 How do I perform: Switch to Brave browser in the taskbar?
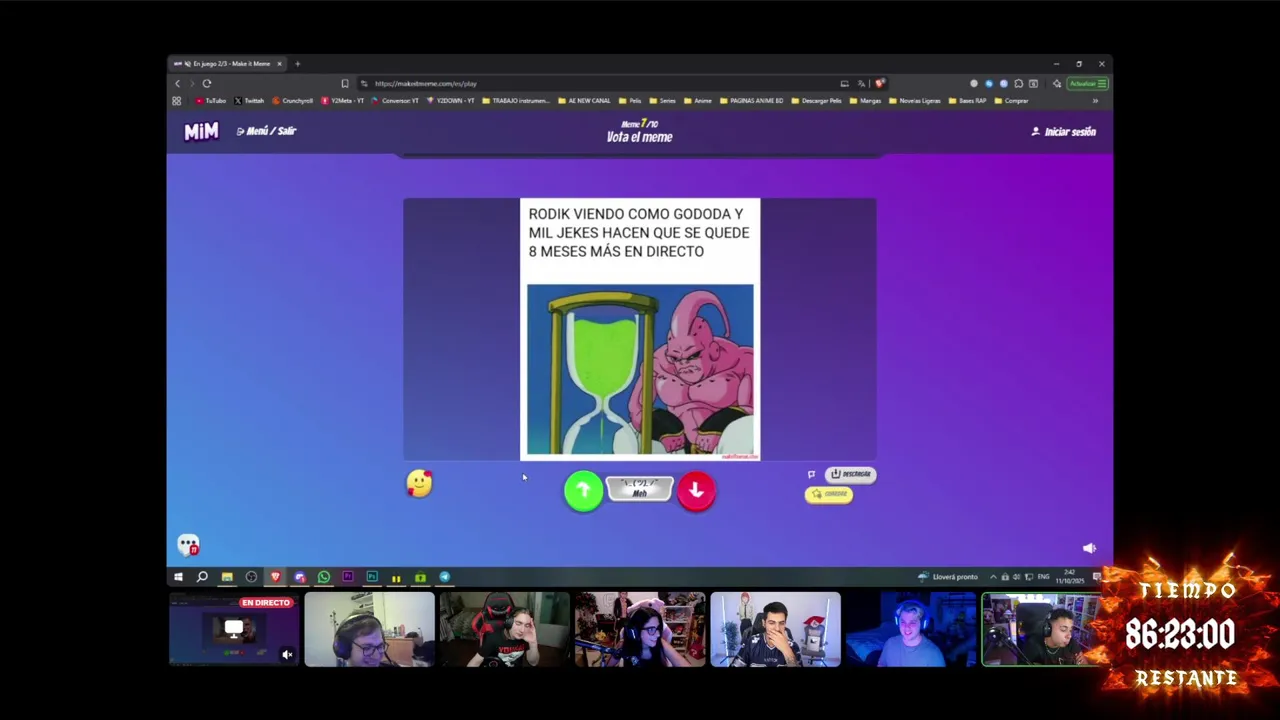(x=275, y=577)
